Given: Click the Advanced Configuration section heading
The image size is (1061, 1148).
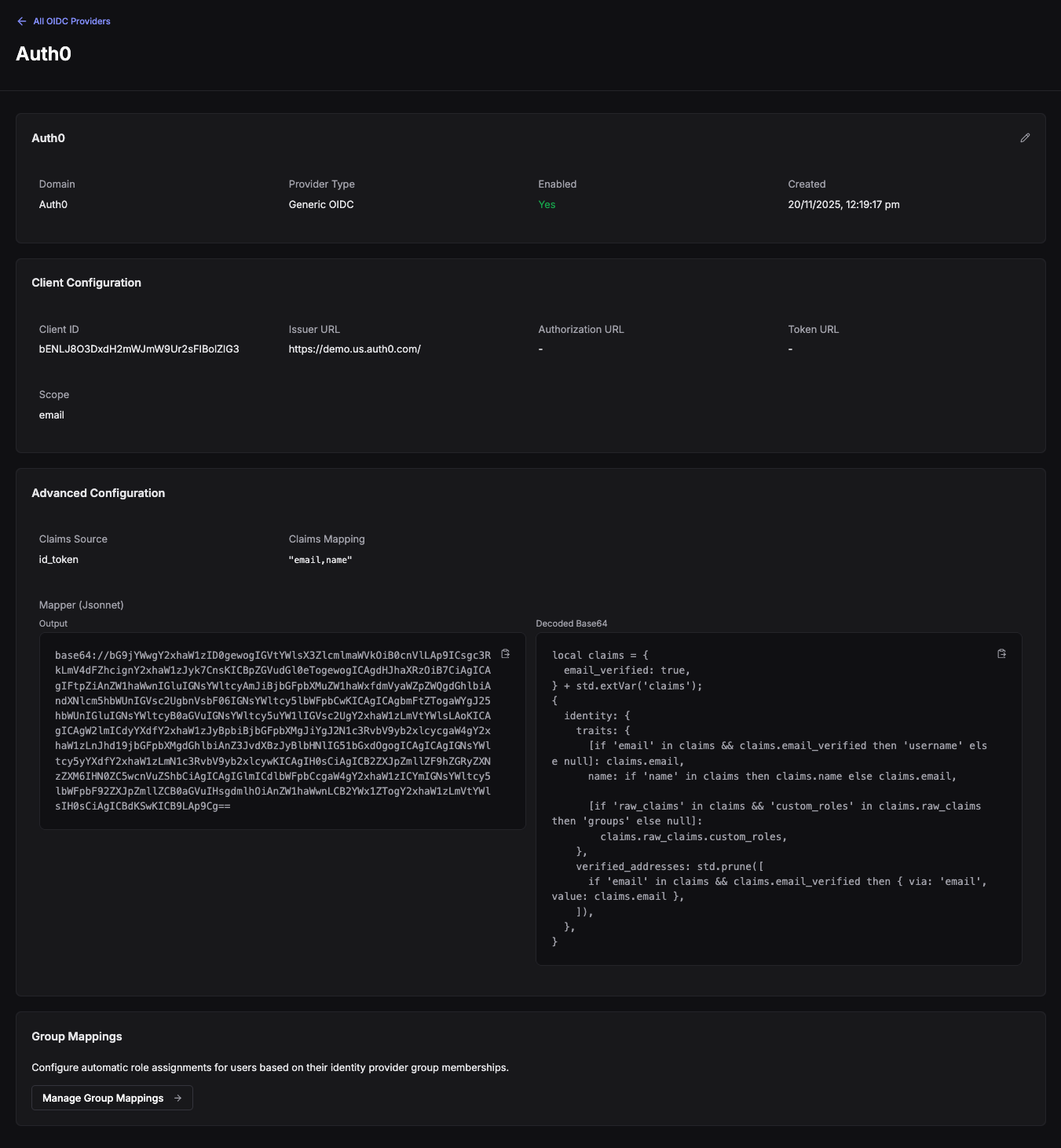Looking at the screenshot, I should tap(98, 493).
